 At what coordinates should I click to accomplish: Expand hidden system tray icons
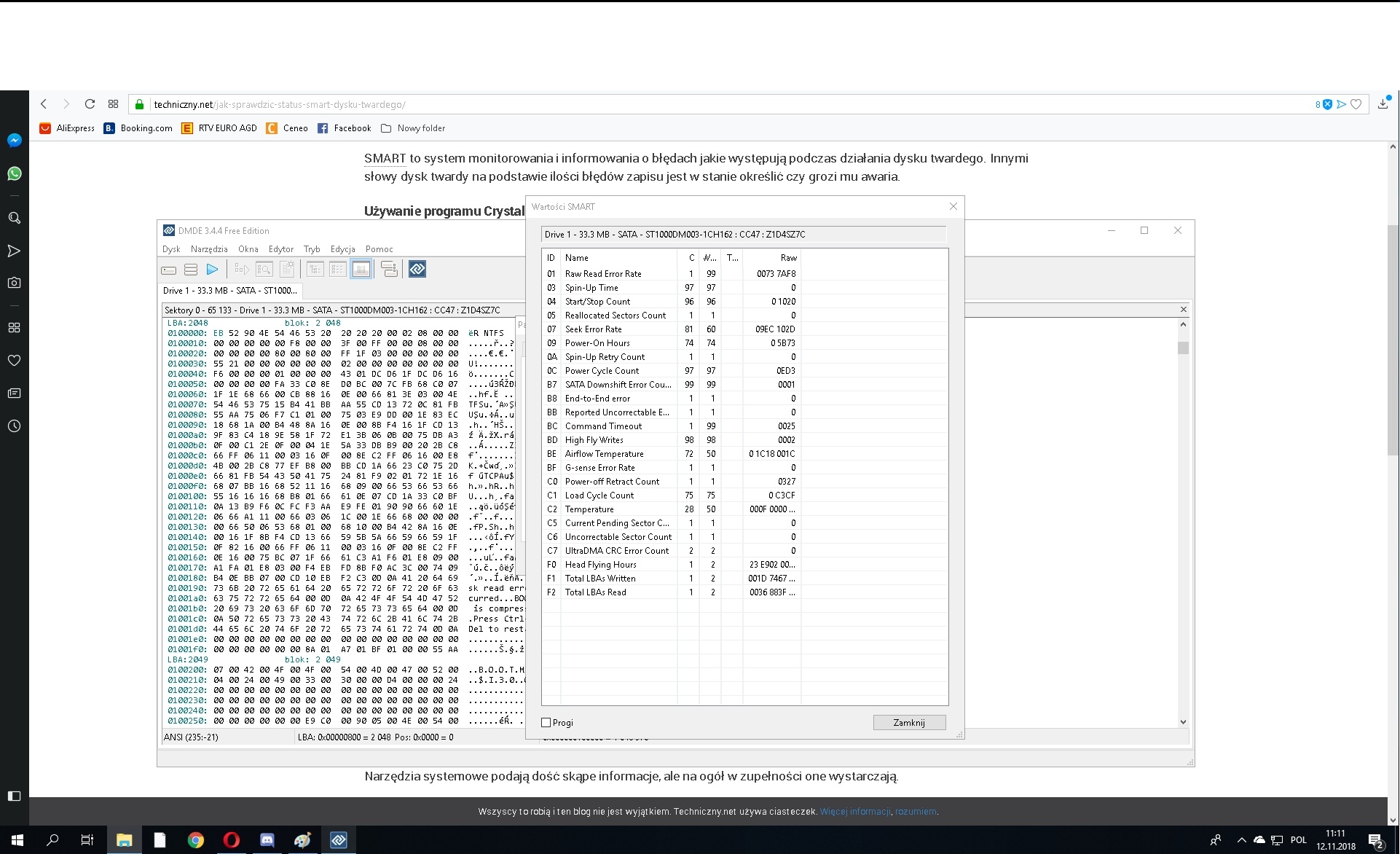coord(1241,840)
